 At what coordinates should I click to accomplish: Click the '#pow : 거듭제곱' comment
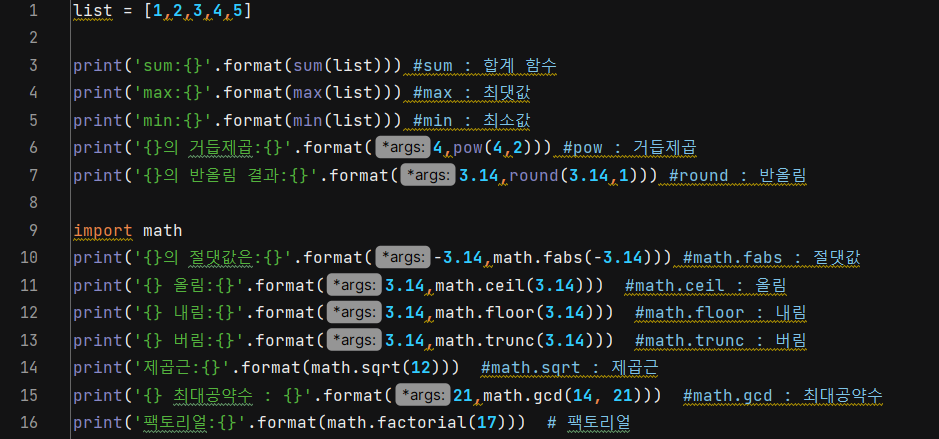coord(629,148)
